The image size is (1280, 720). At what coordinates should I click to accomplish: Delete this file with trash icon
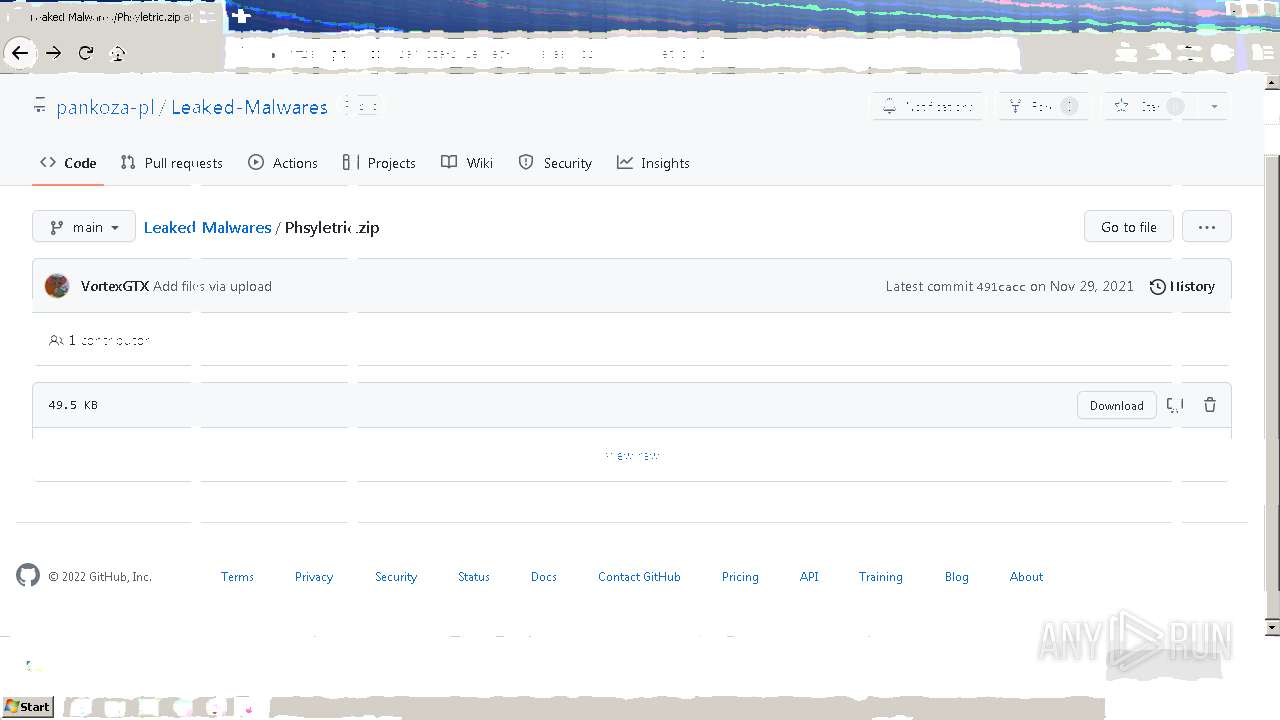[1210, 405]
